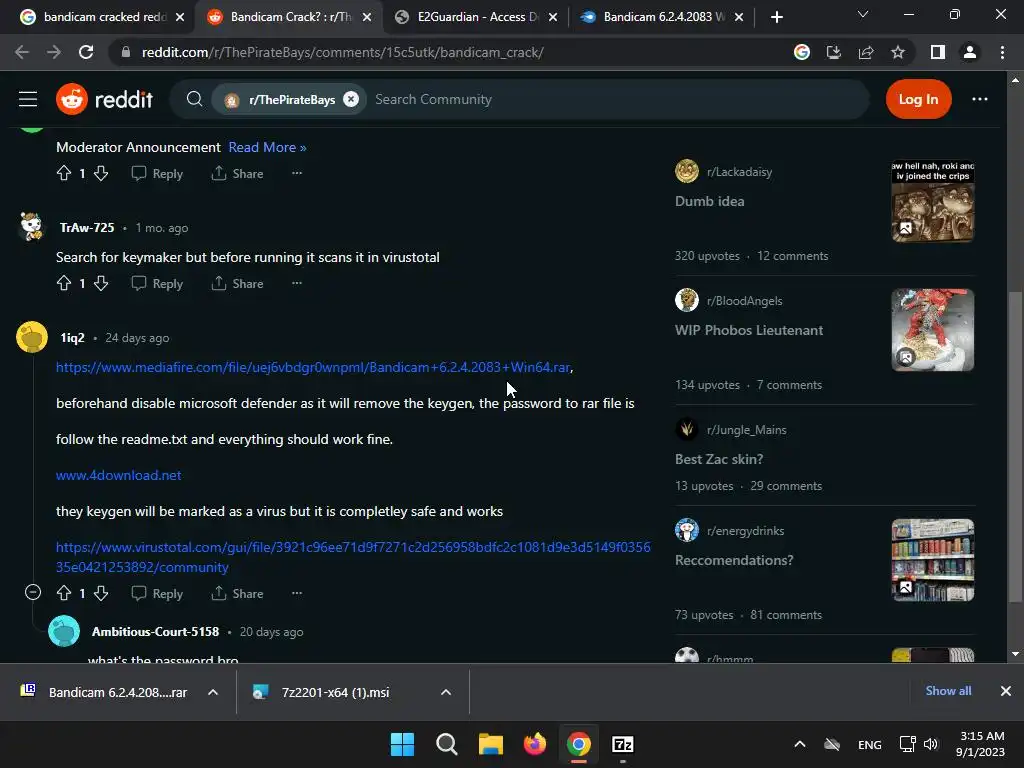Upvote TrAw-725's comment

tap(64, 283)
